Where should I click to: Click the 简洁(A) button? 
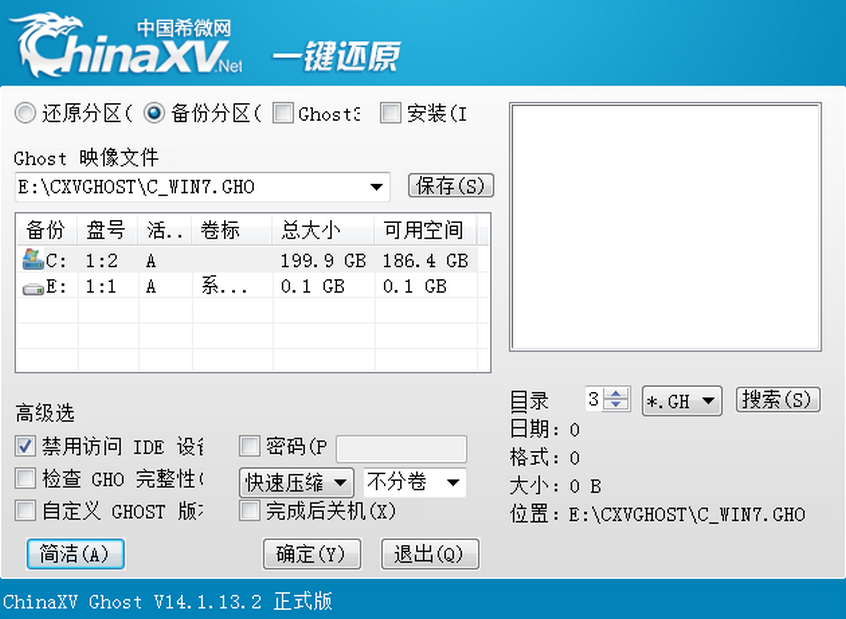[75, 554]
